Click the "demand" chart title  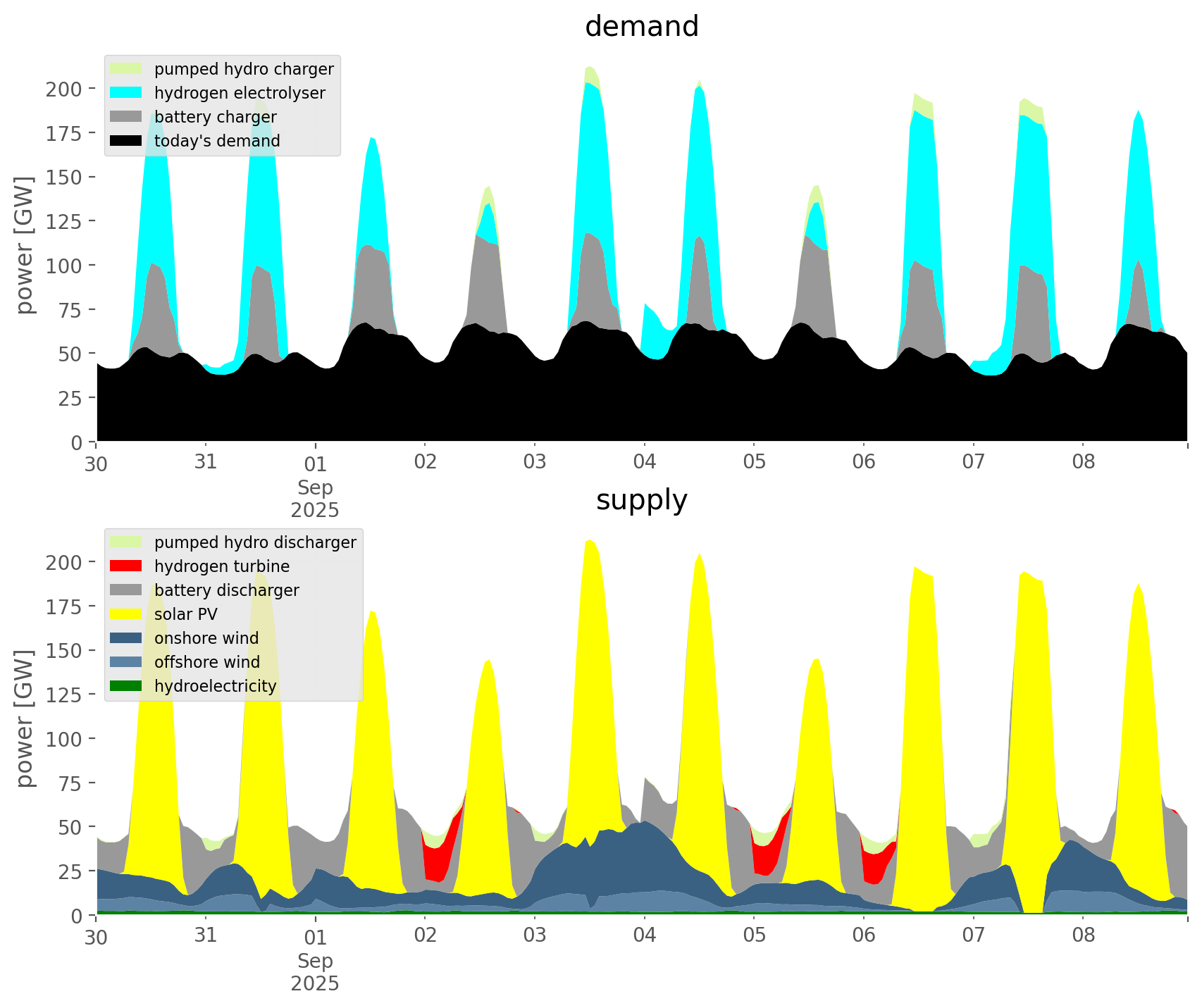click(641, 27)
